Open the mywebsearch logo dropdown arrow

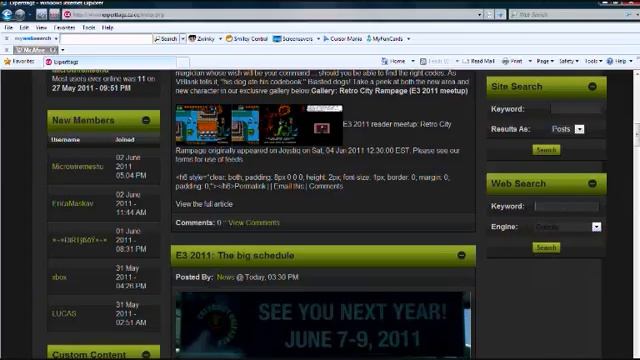coord(56,39)
